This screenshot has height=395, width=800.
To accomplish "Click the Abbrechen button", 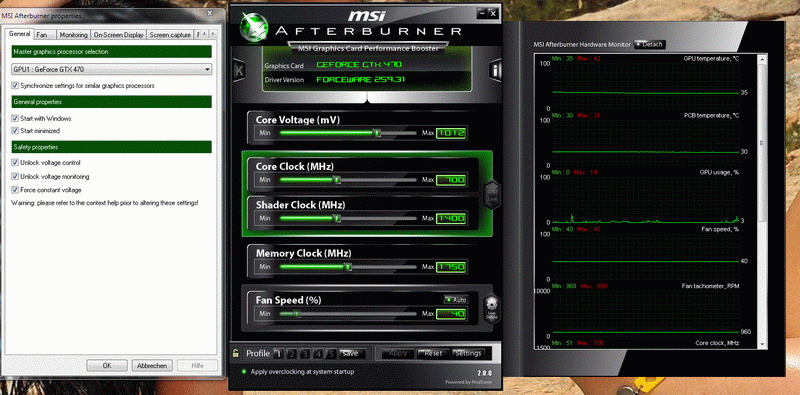I will point(152,365).
